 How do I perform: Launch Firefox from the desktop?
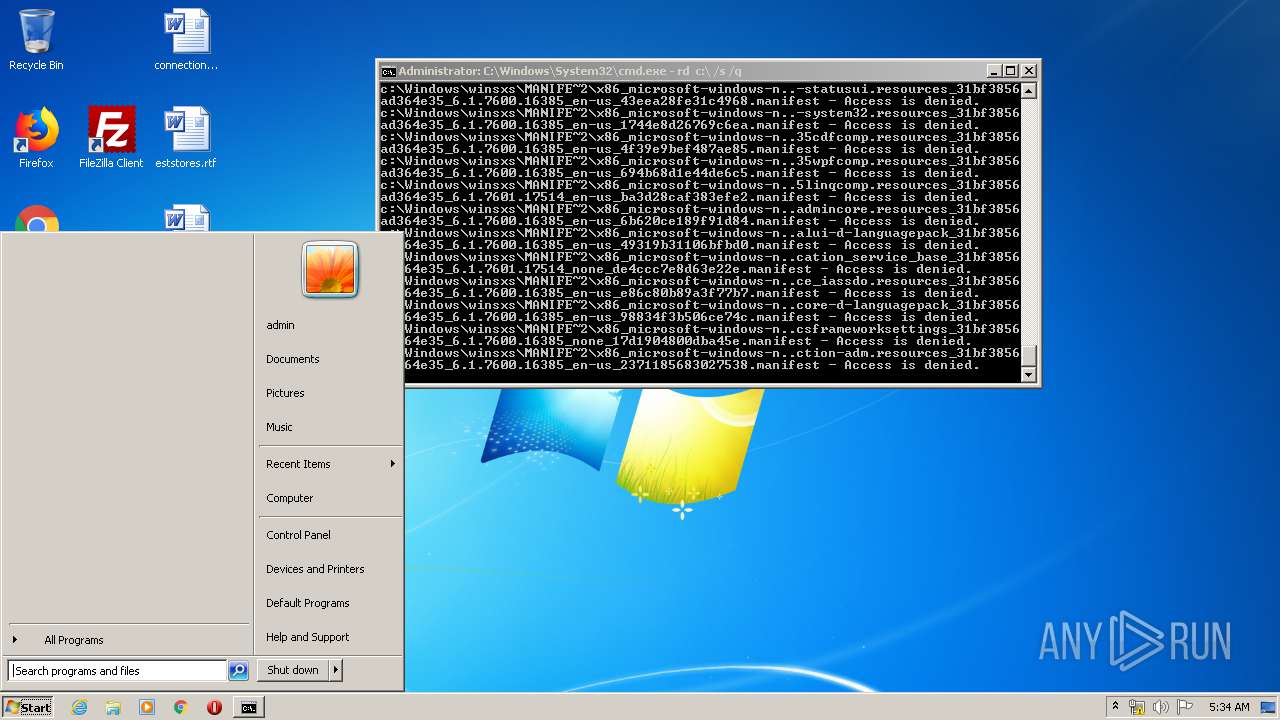pos(36,138)
